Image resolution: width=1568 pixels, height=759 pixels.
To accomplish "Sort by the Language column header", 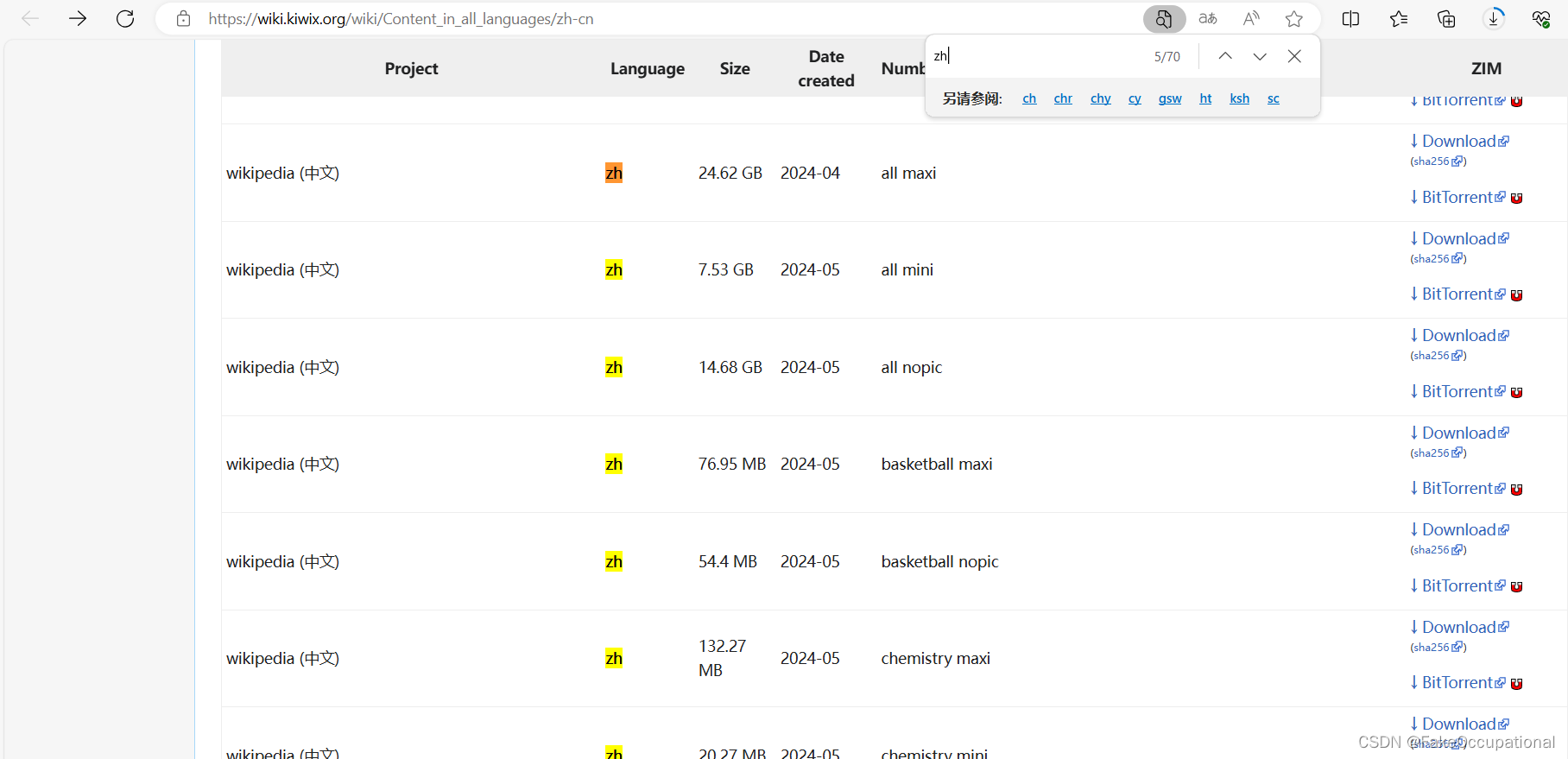I will pos(648,68).
